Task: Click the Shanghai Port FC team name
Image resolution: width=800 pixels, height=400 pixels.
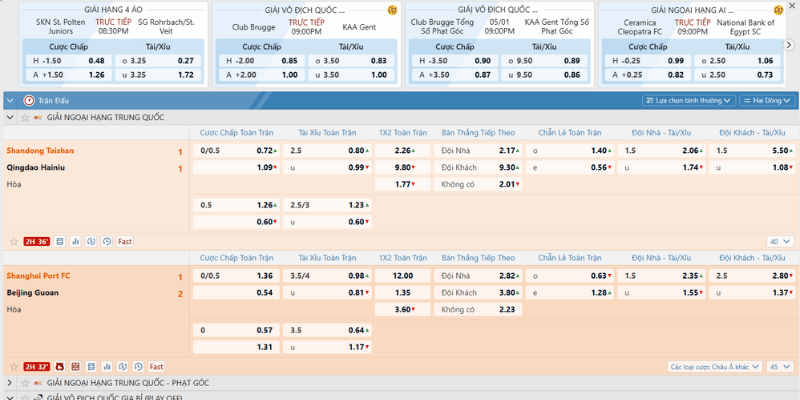Action: [x=40, y=275]
